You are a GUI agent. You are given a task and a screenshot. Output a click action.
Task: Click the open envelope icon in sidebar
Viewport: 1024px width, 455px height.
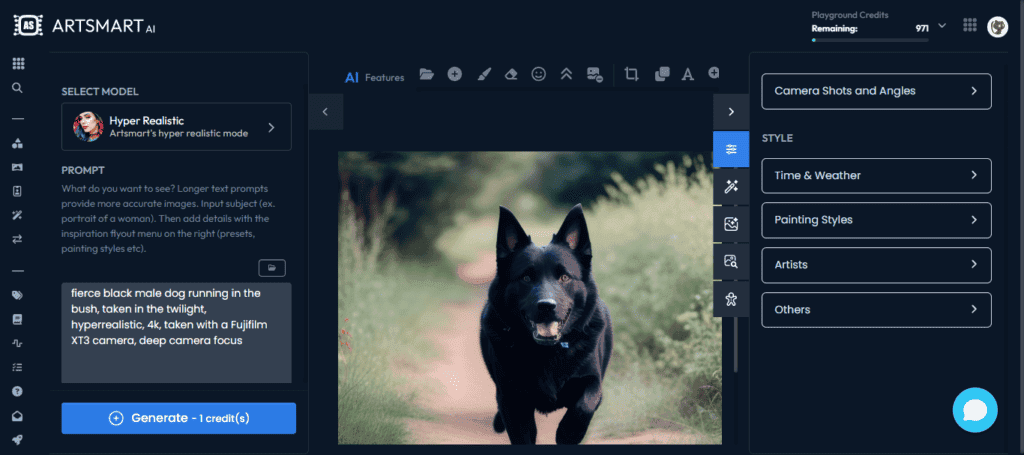18,416
